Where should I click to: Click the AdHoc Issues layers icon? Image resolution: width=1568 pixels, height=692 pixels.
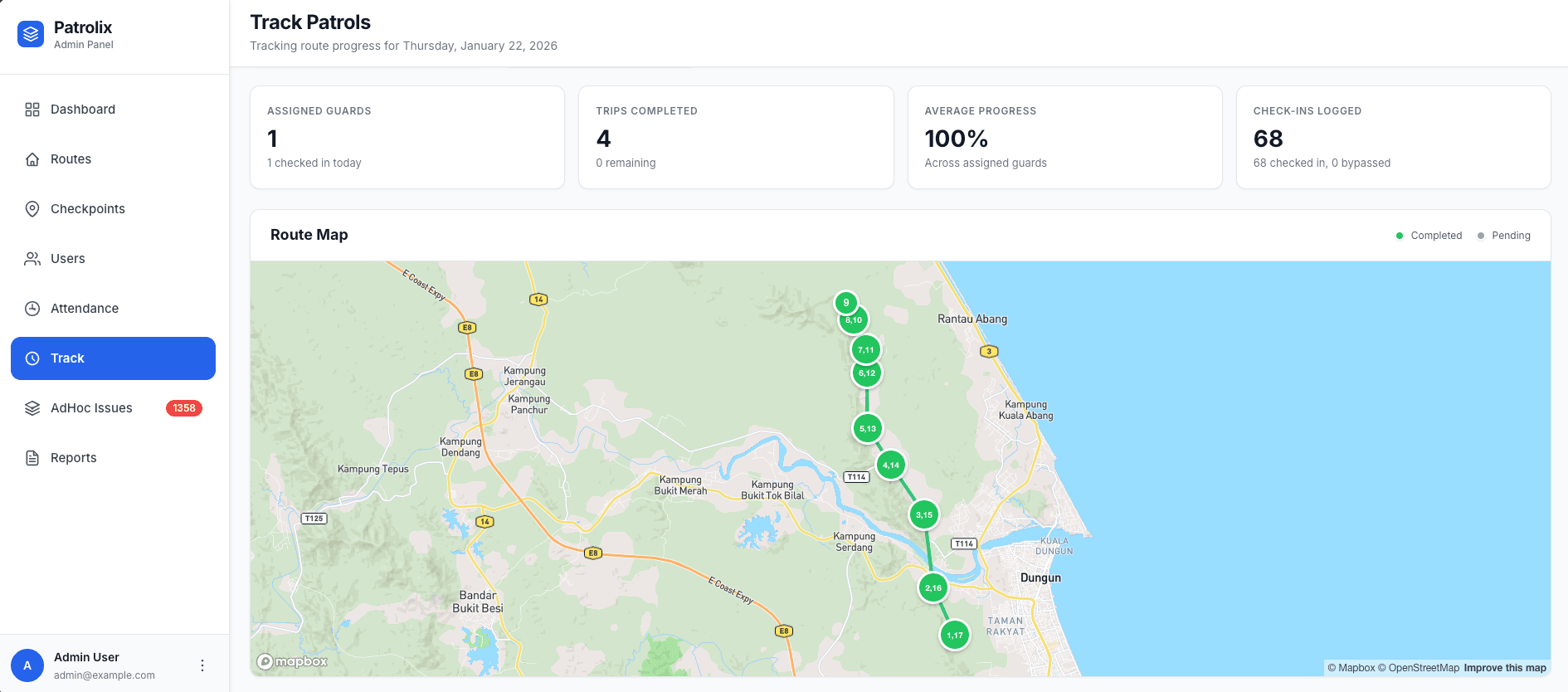(x=32, y=408)
